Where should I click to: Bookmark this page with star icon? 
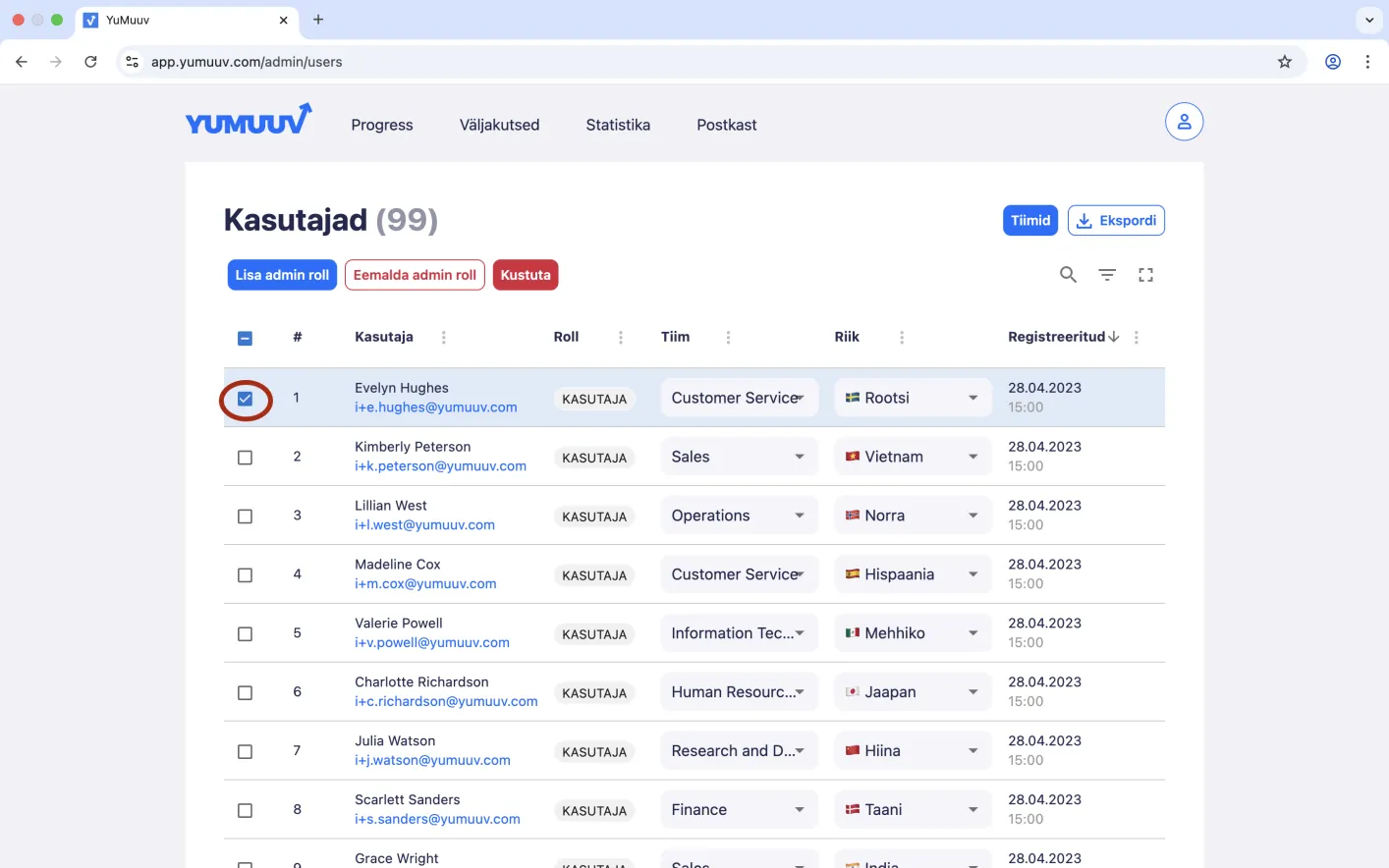tap(1285, 62)
